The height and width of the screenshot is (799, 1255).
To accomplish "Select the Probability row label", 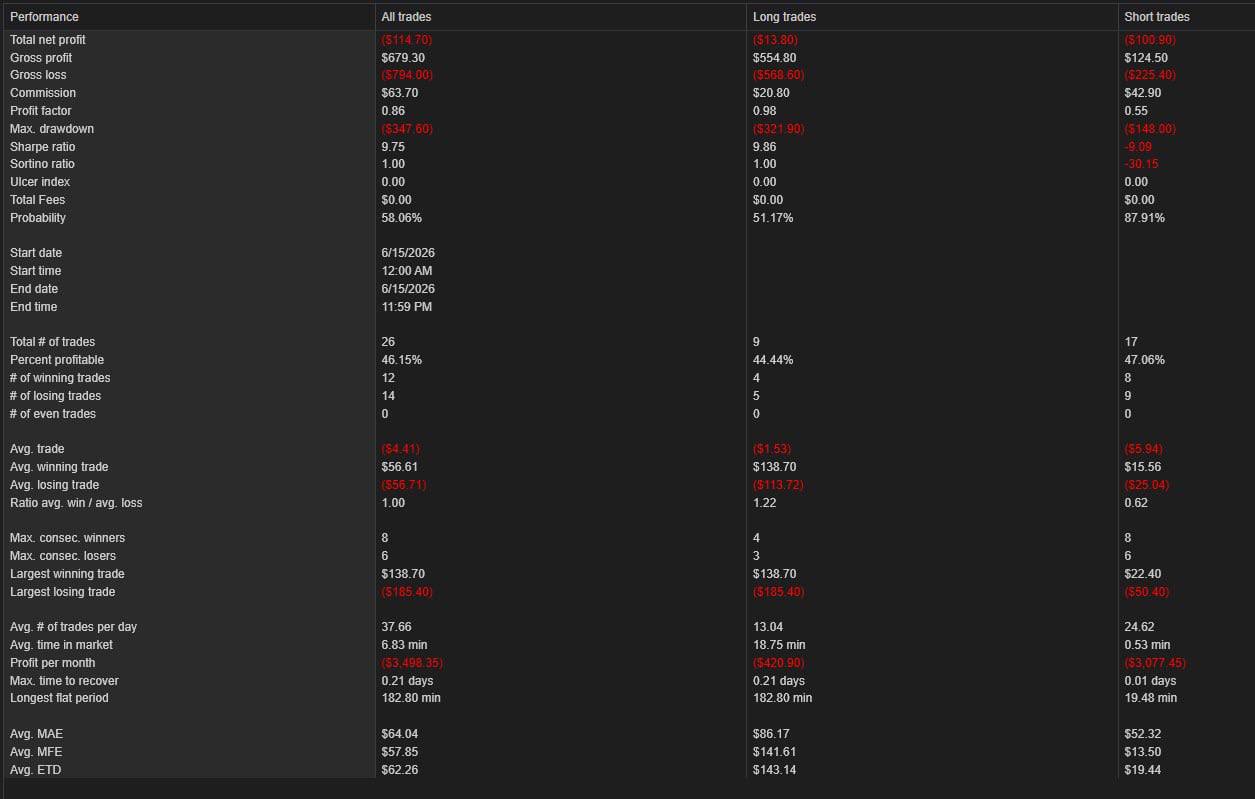I will click(38, 218).
